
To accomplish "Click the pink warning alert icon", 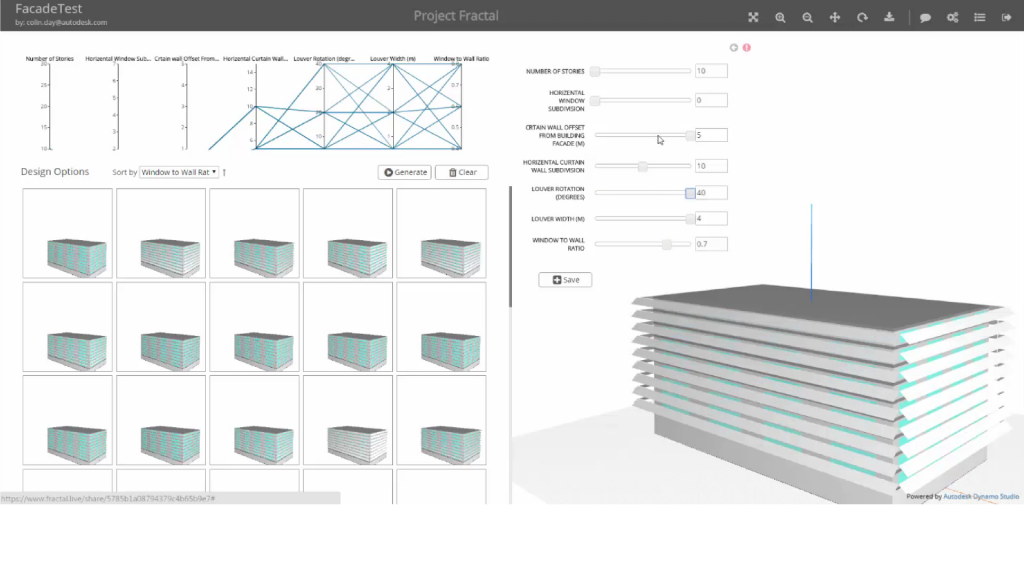I will click(746, 47).
